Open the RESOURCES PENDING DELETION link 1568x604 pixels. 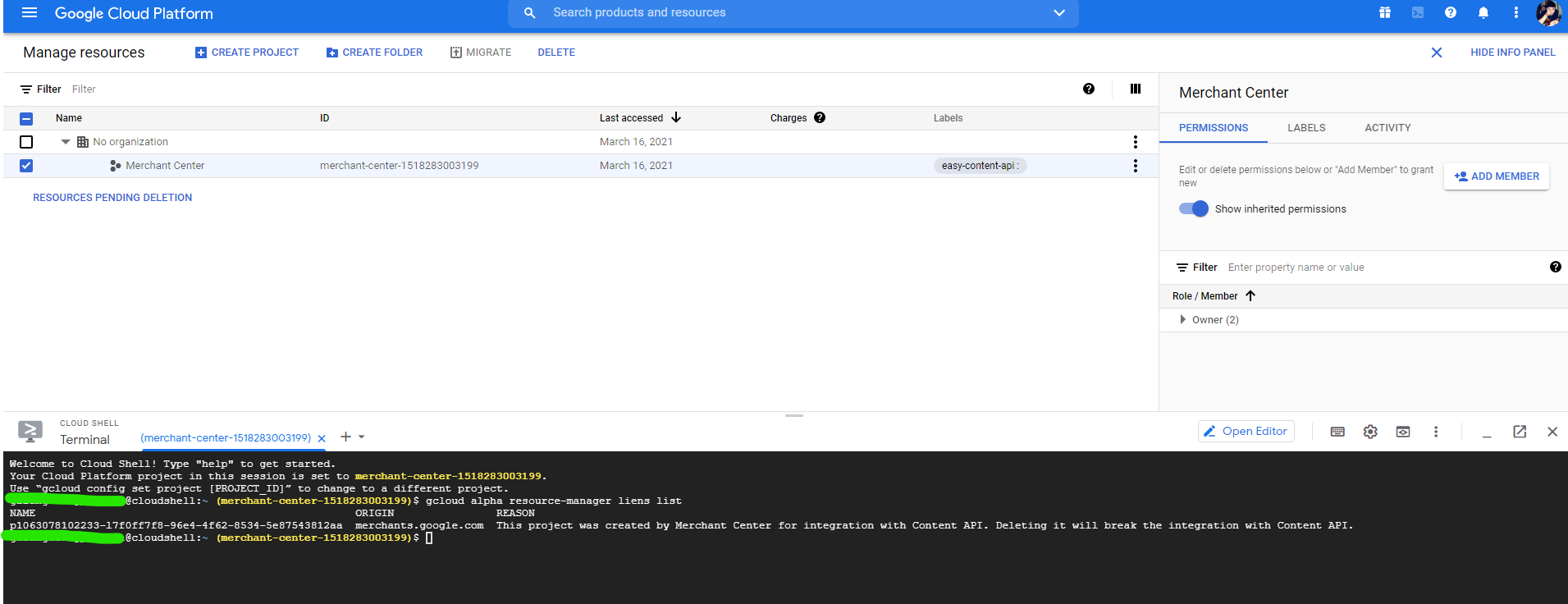pos(112,198)
